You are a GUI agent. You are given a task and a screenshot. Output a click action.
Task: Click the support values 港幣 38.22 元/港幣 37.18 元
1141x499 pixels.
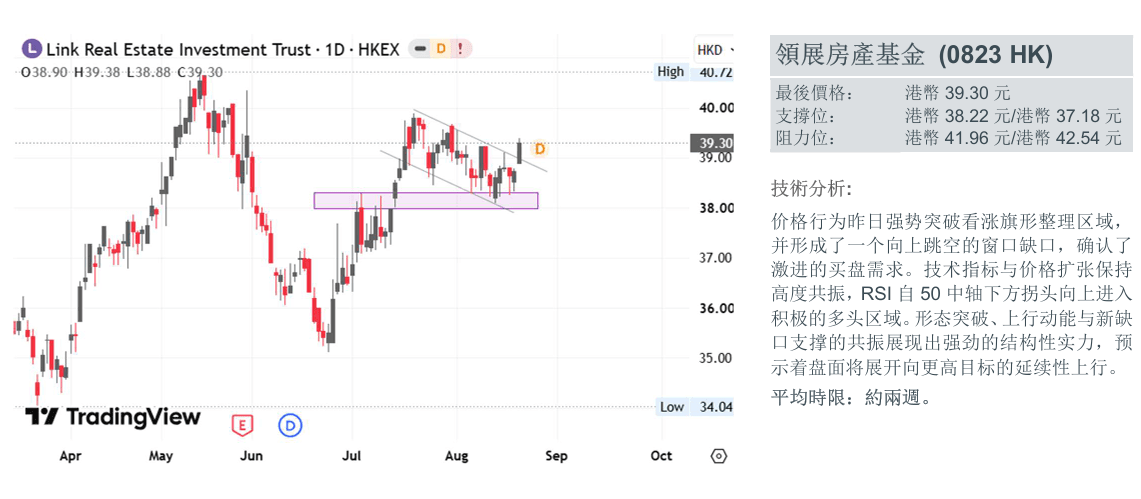[x=1014, y=116]
